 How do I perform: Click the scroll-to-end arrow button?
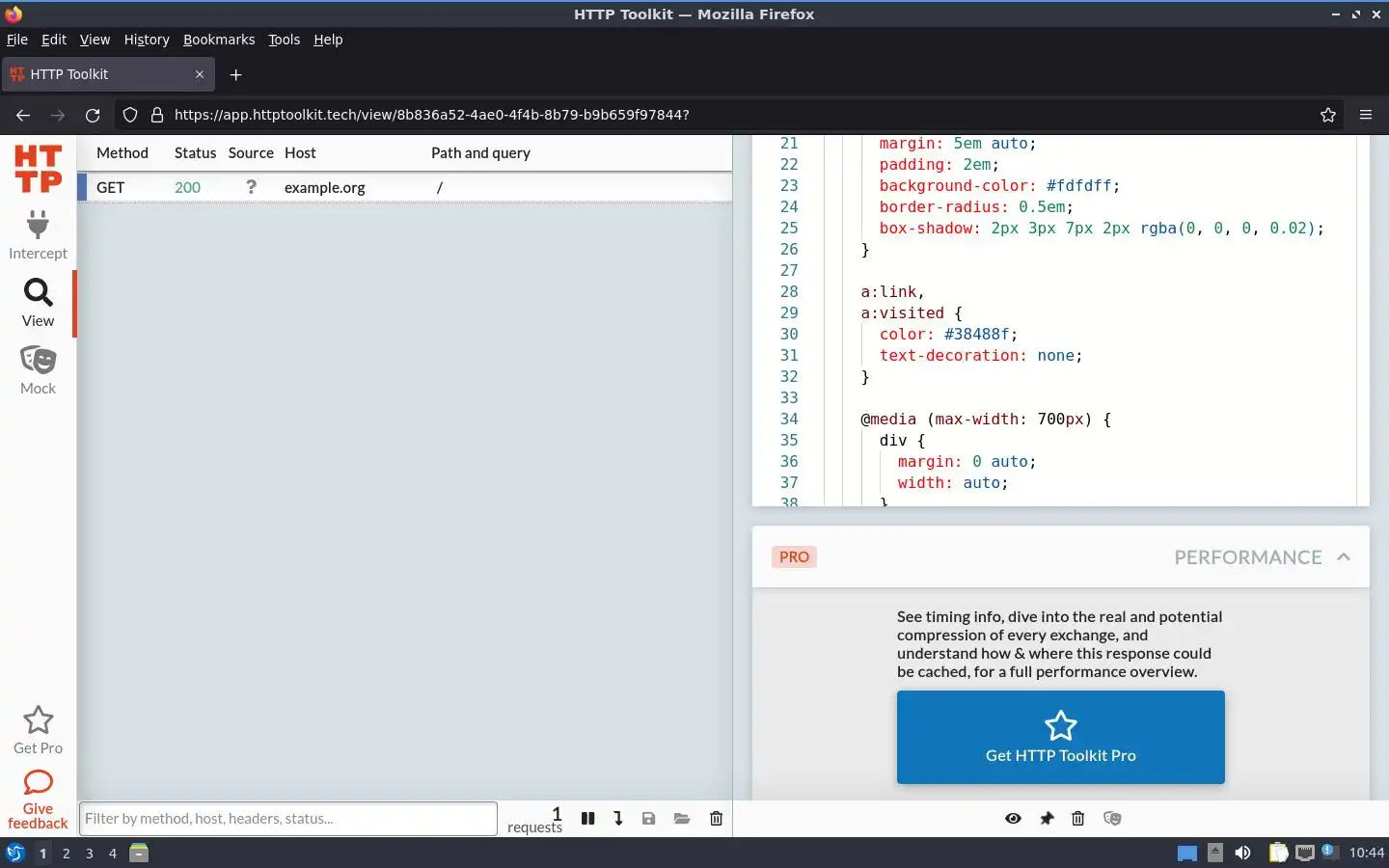pyautogui.click(x=618, y=819)
